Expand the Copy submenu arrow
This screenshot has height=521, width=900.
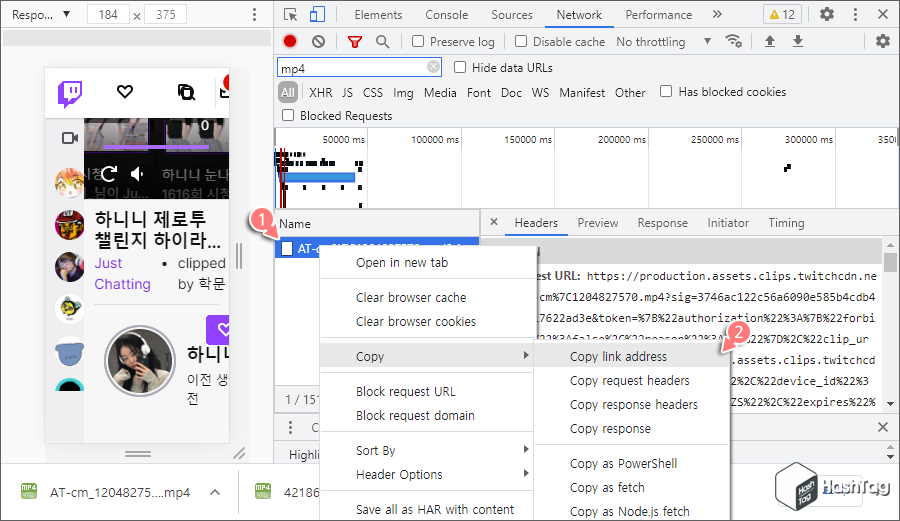point(525,356)
